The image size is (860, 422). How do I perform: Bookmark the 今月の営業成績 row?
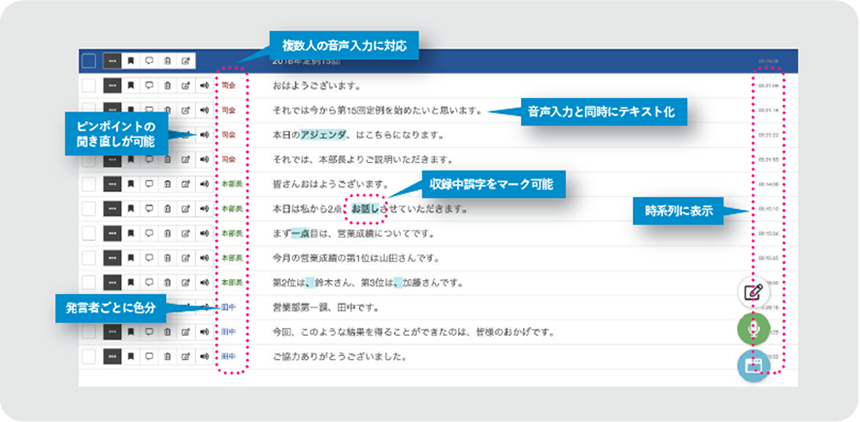tap(131, 257)
